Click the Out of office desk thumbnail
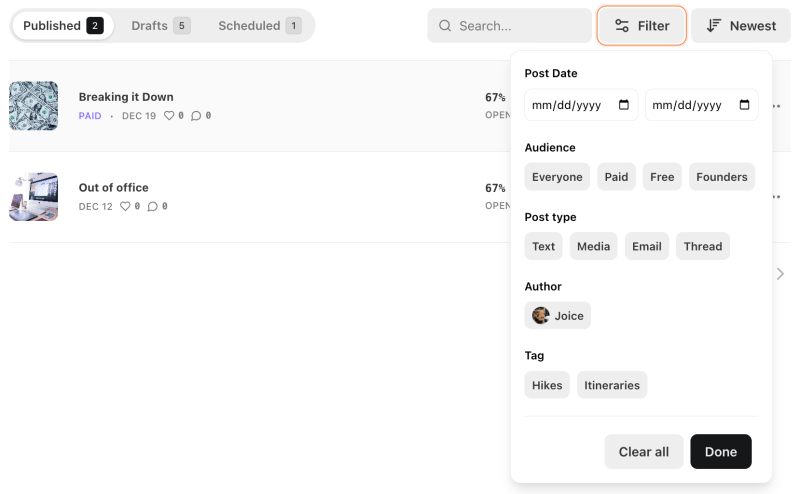 coord(34,196)
